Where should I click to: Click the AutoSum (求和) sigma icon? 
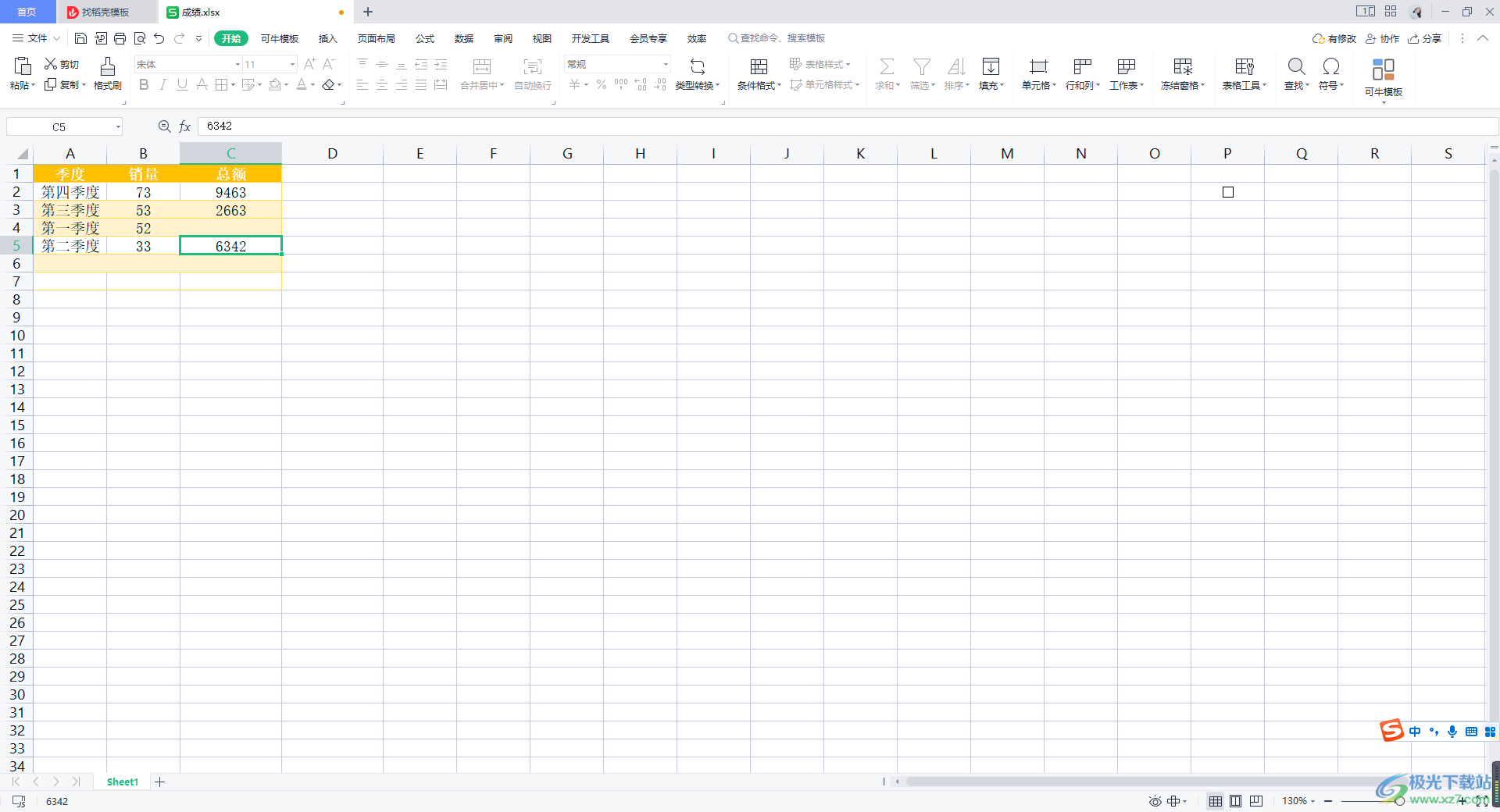(x=887, y=66)
